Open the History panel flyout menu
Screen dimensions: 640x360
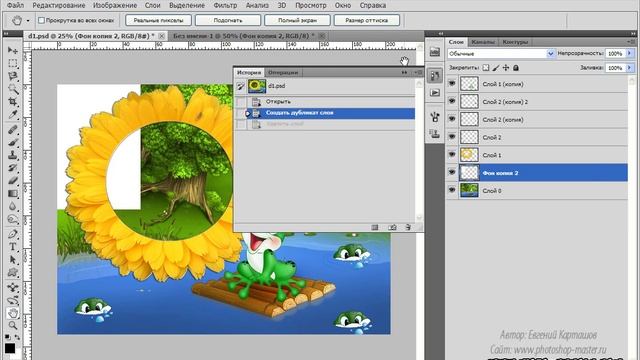click(x=418, y=72)
